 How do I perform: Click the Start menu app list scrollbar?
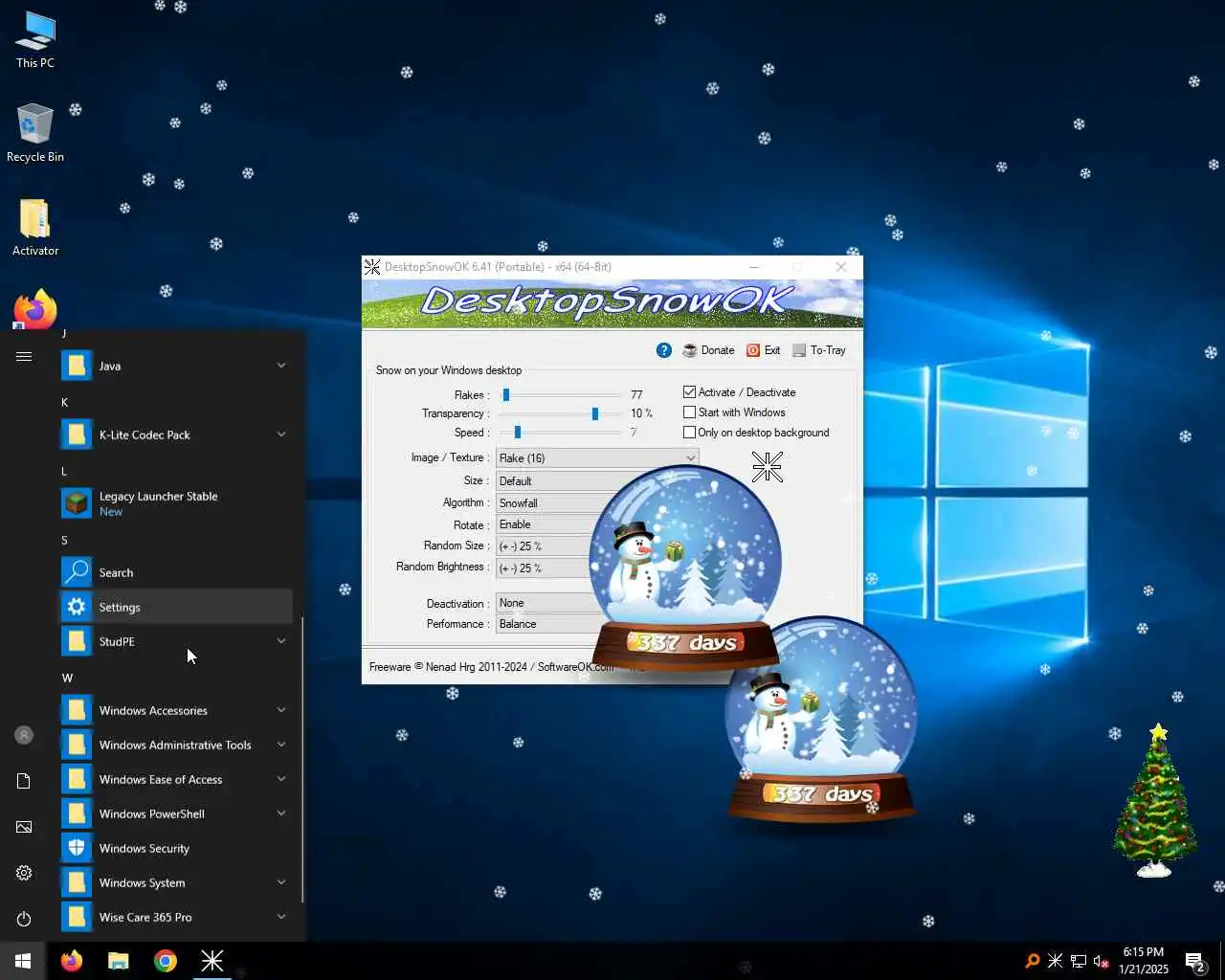(x=302, y=760)
